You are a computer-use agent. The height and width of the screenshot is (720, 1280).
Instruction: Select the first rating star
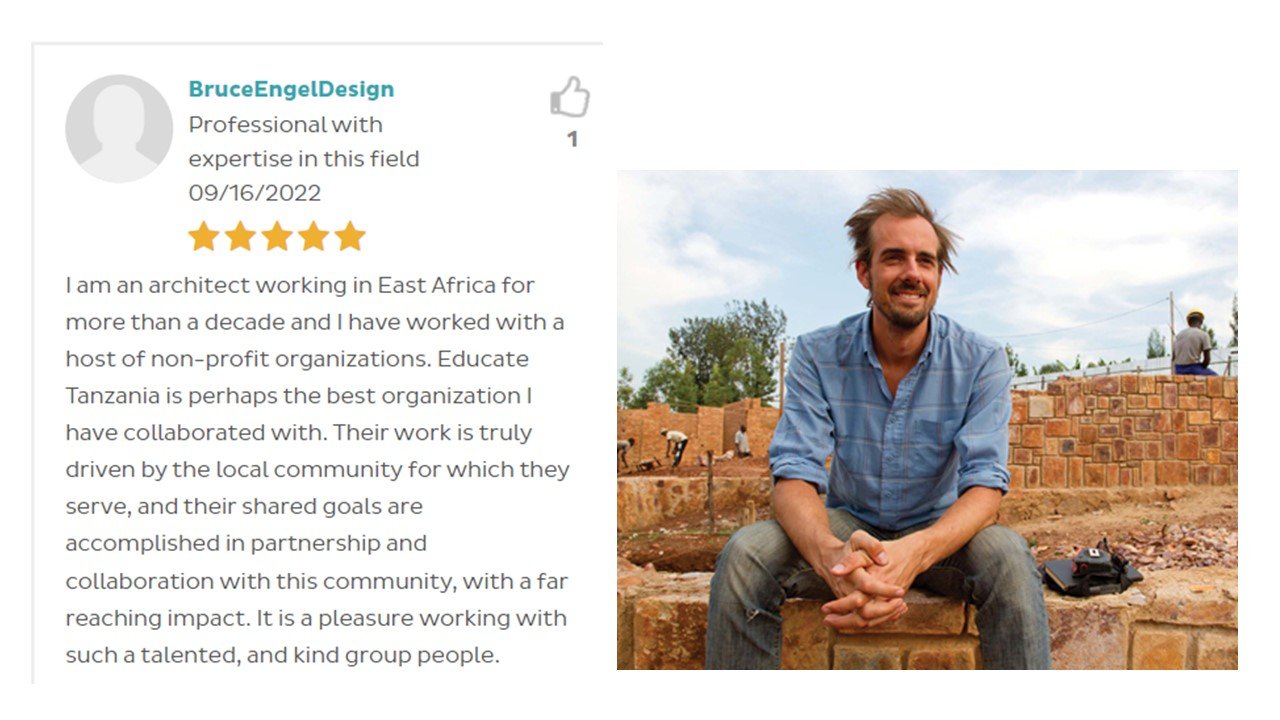coord(204,237)
